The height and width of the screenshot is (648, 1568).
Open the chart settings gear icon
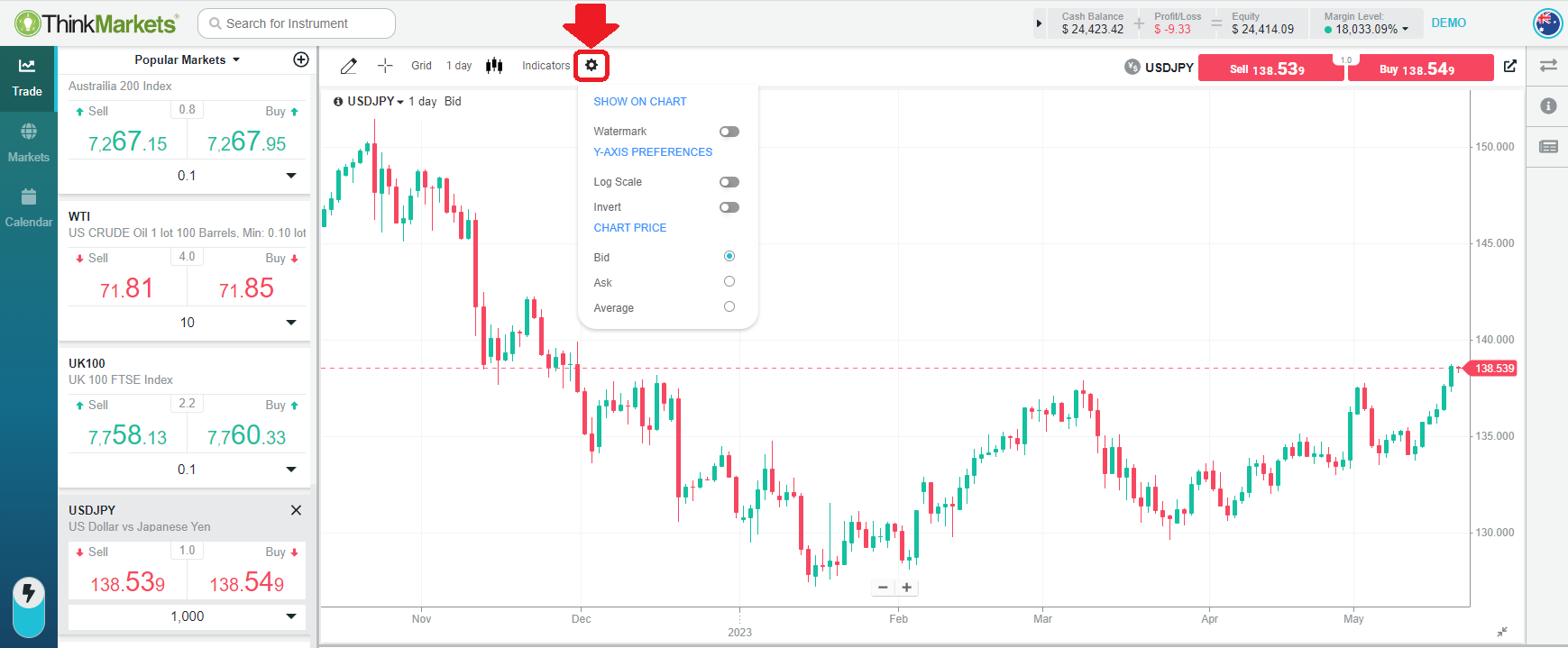[x=591, y=65]
